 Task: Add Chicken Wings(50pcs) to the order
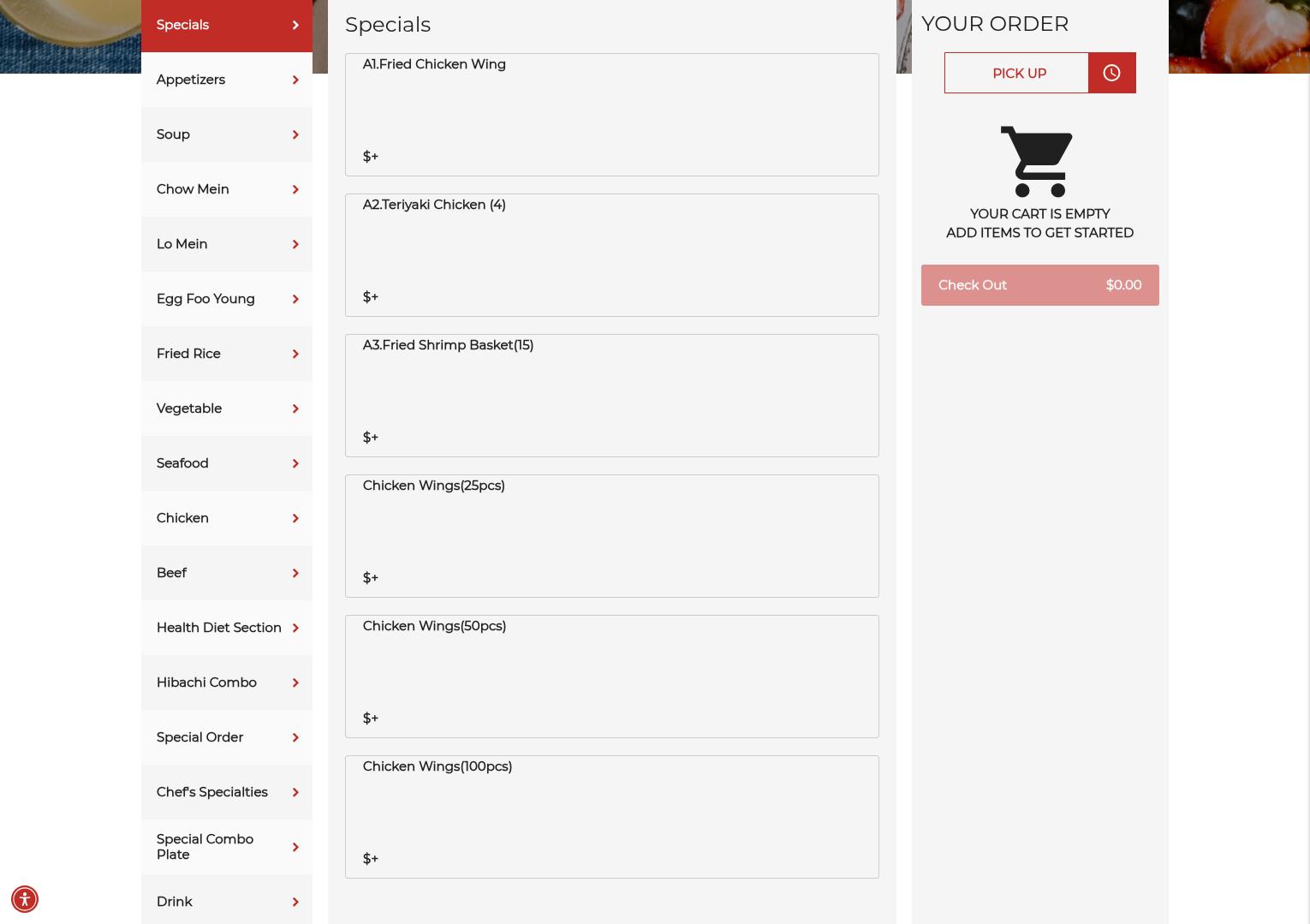[x=612, y=677]
